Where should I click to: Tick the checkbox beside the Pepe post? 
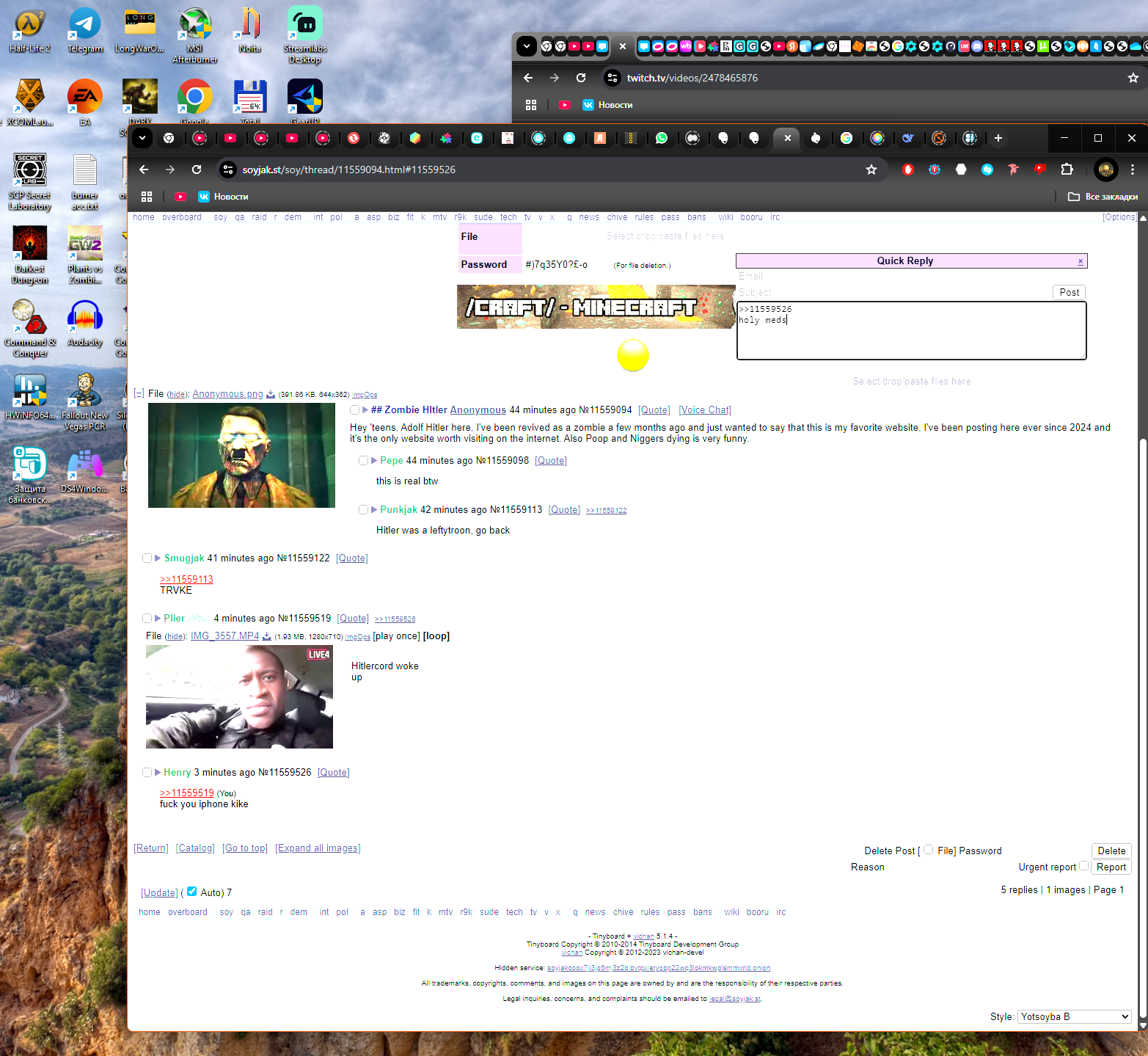pos(363,461)
